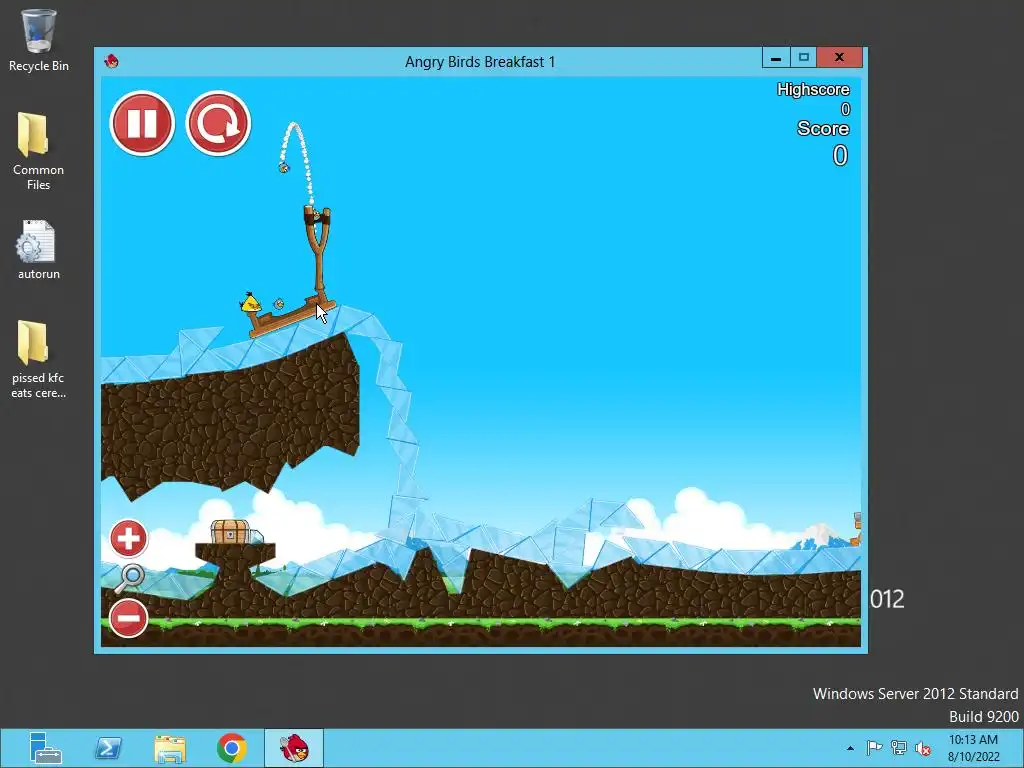Screen dimensions: 1024x768
Task: Close the Angry Birds window
Action: (x=840, y=57)
